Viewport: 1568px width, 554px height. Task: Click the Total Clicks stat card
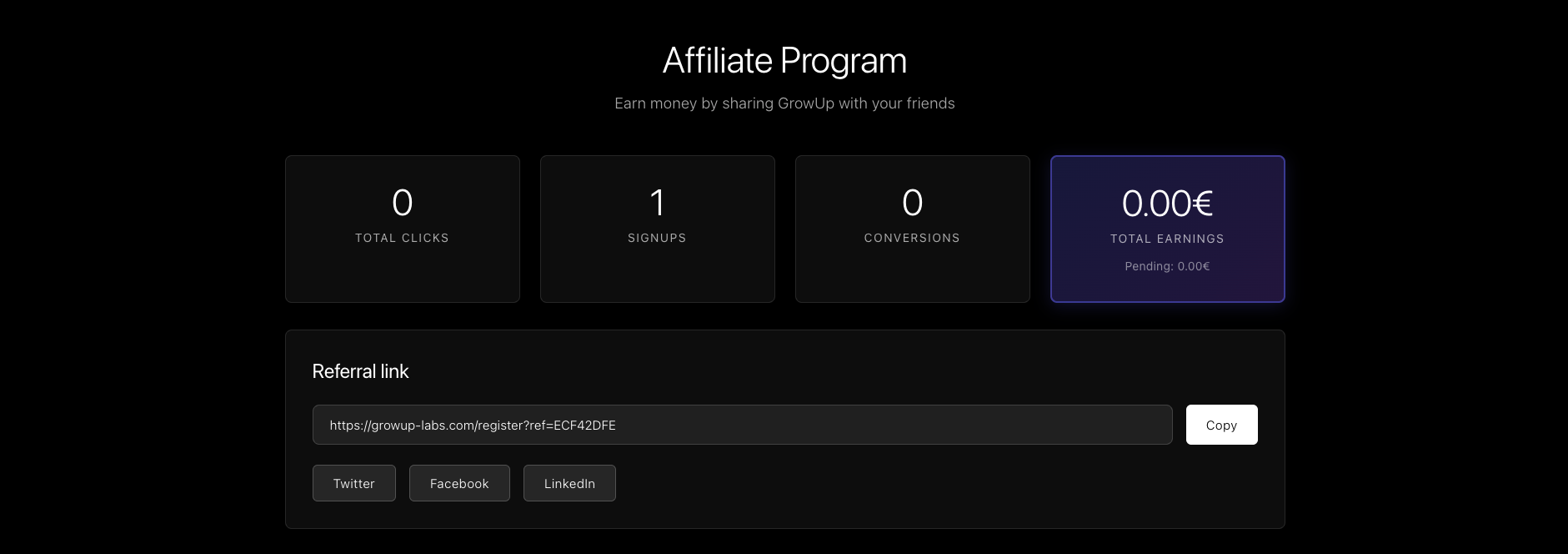pos(402,229)
